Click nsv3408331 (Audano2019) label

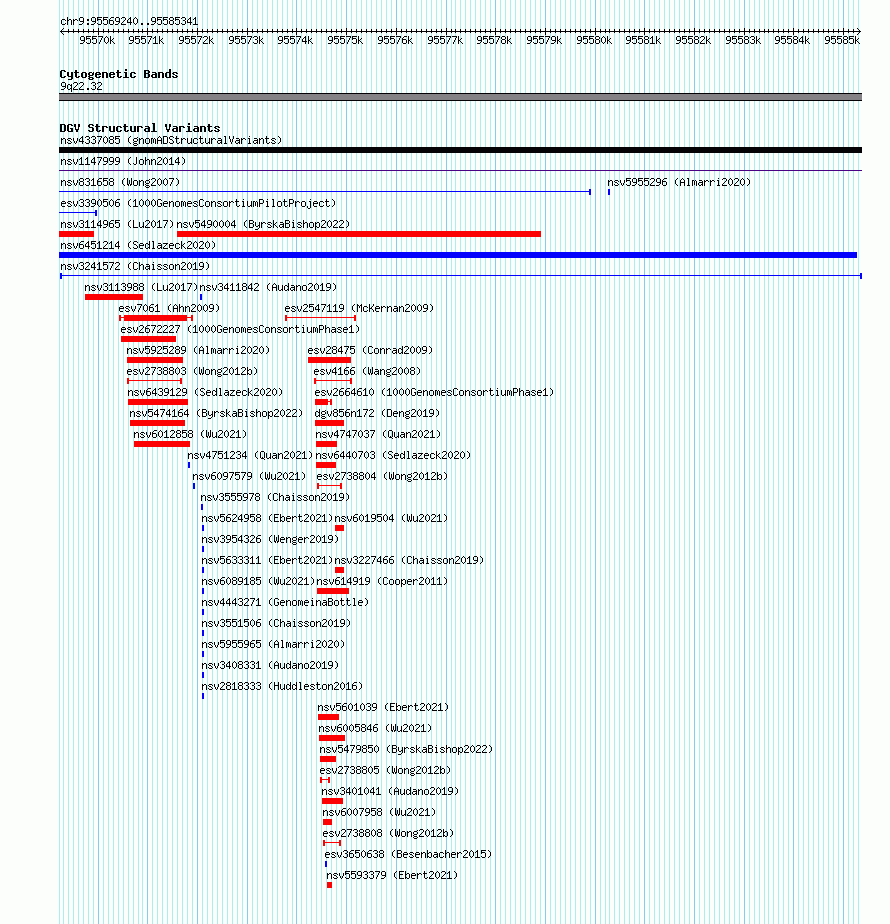pyautogui.click(x=270, y=665)
